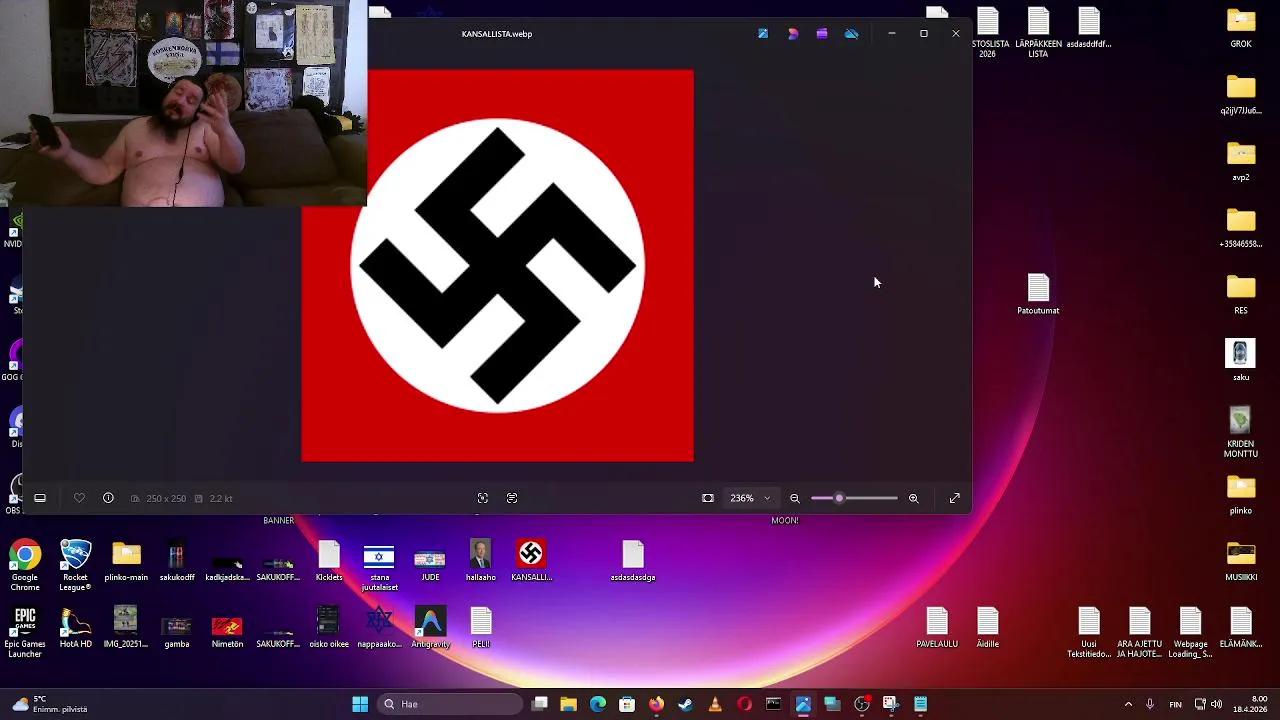Select the Patoutumat file on desktop
Image resolution: width=1280 pixels, height=720 pixels.
click(1038, 294)
